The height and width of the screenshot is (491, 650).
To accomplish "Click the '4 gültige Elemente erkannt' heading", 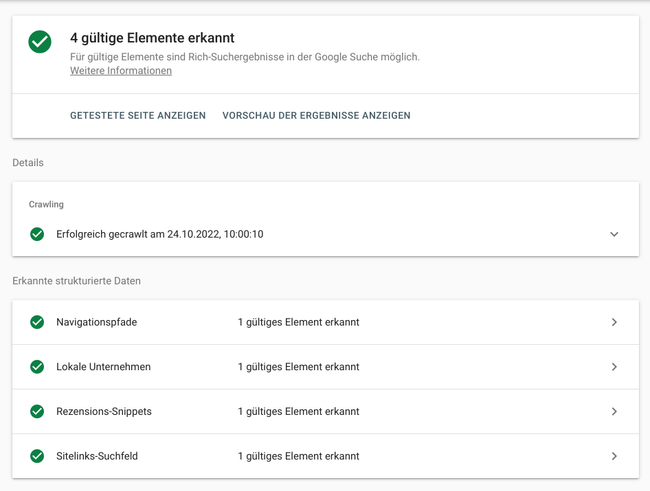I will coord(152,38).
